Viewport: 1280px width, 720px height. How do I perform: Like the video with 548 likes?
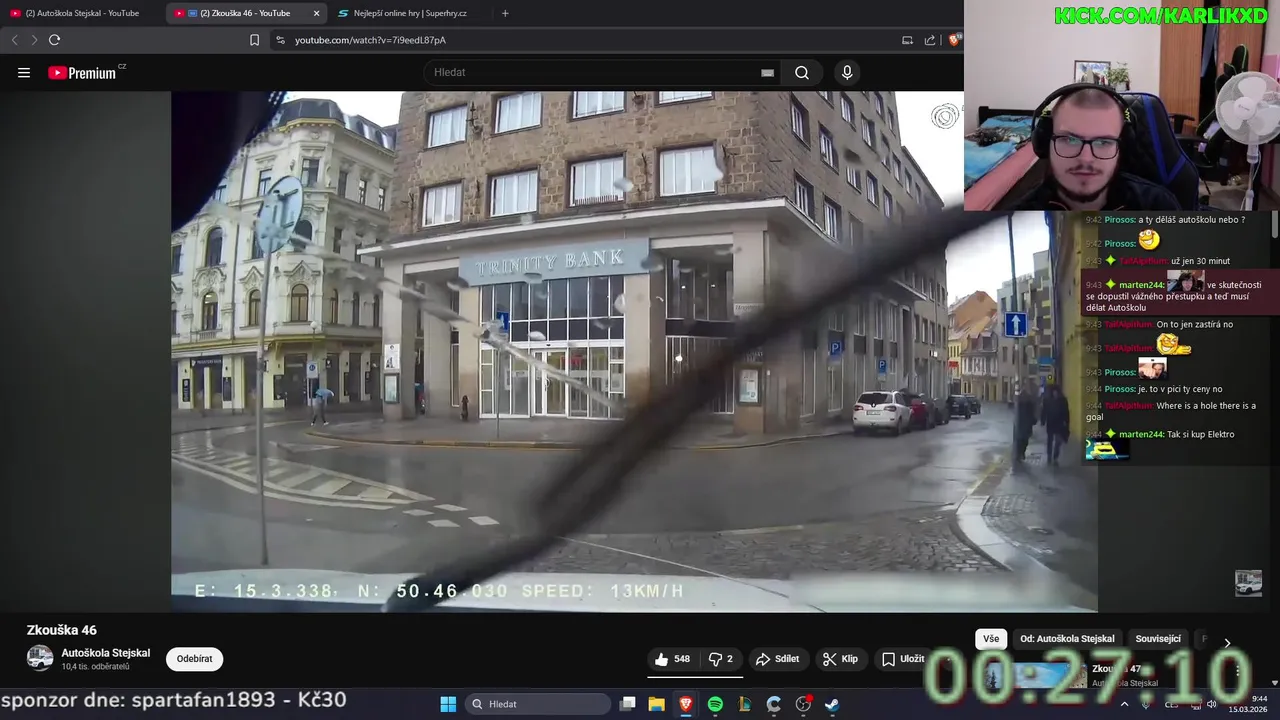point(672,659)
